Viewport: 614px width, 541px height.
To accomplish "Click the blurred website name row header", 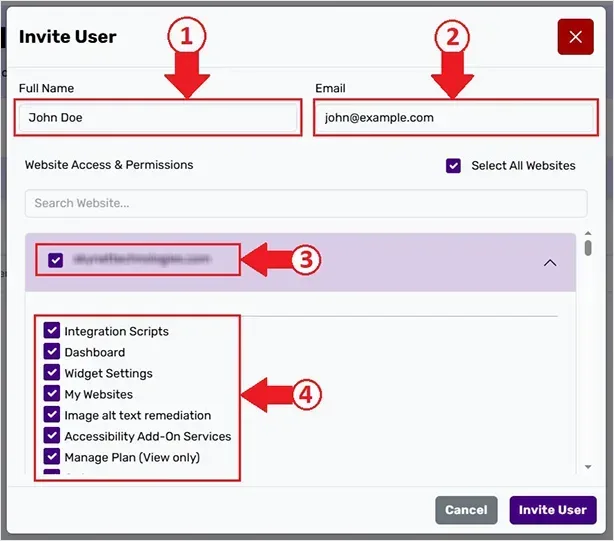I will click(300, 262).
